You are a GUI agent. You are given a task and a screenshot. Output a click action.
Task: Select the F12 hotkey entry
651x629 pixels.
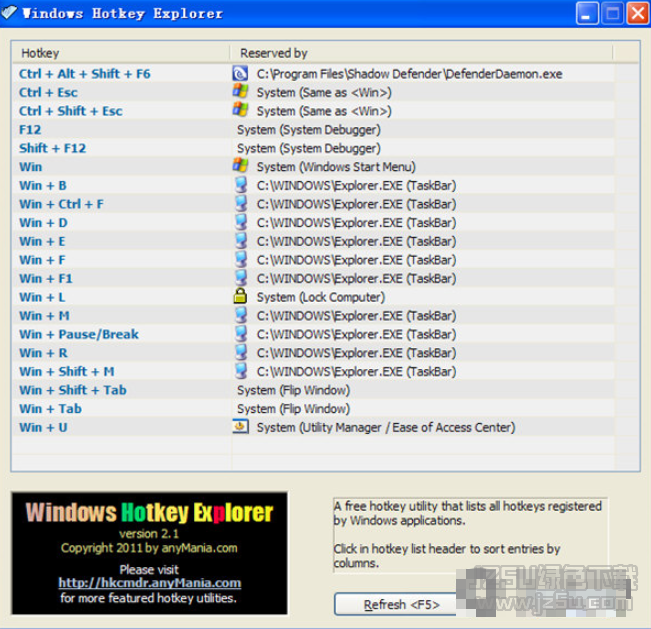30,130
